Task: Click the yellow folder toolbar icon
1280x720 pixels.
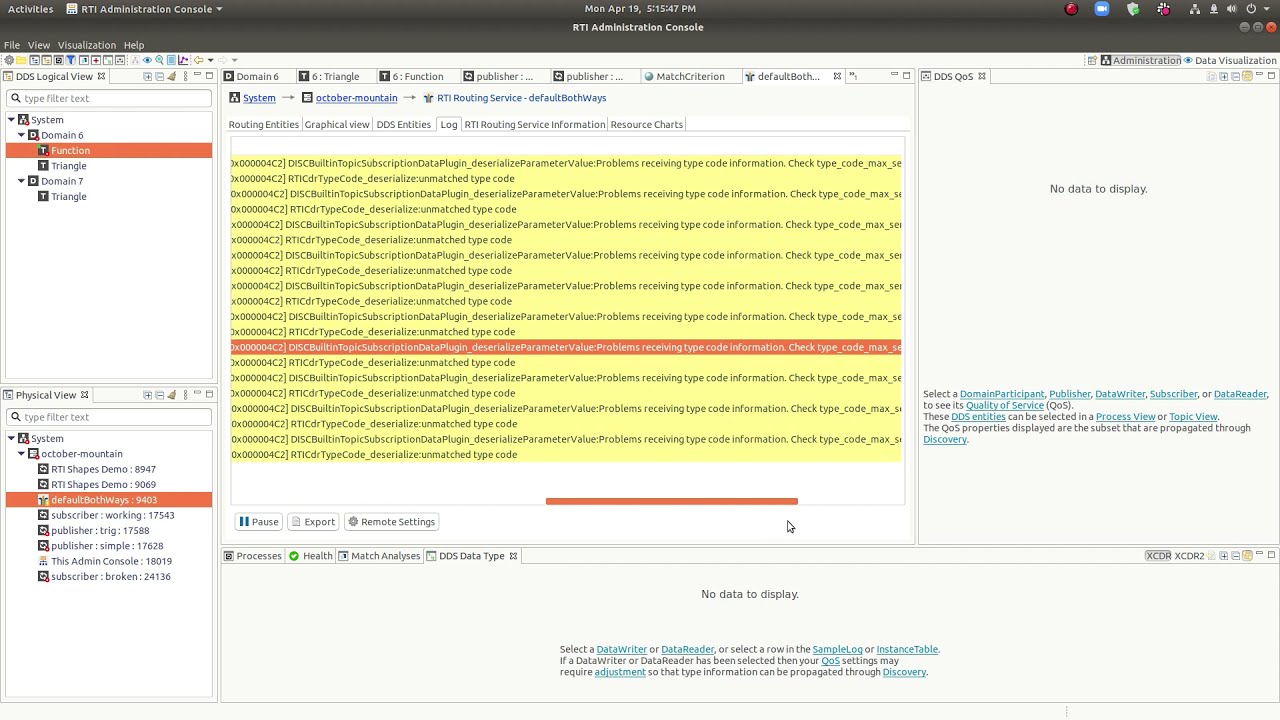Action: tap(21, 60)
